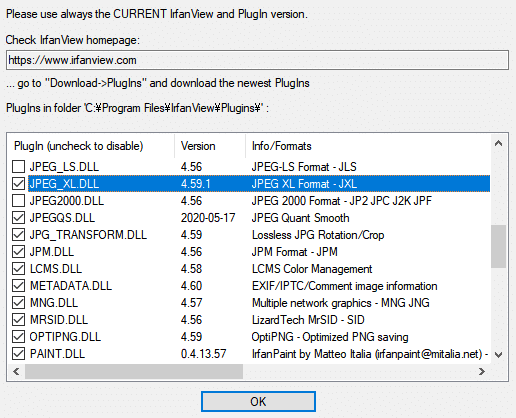Toggle the LCMS.DLL plugin checkbox
516x418 pixels.
tap(18, 269)
